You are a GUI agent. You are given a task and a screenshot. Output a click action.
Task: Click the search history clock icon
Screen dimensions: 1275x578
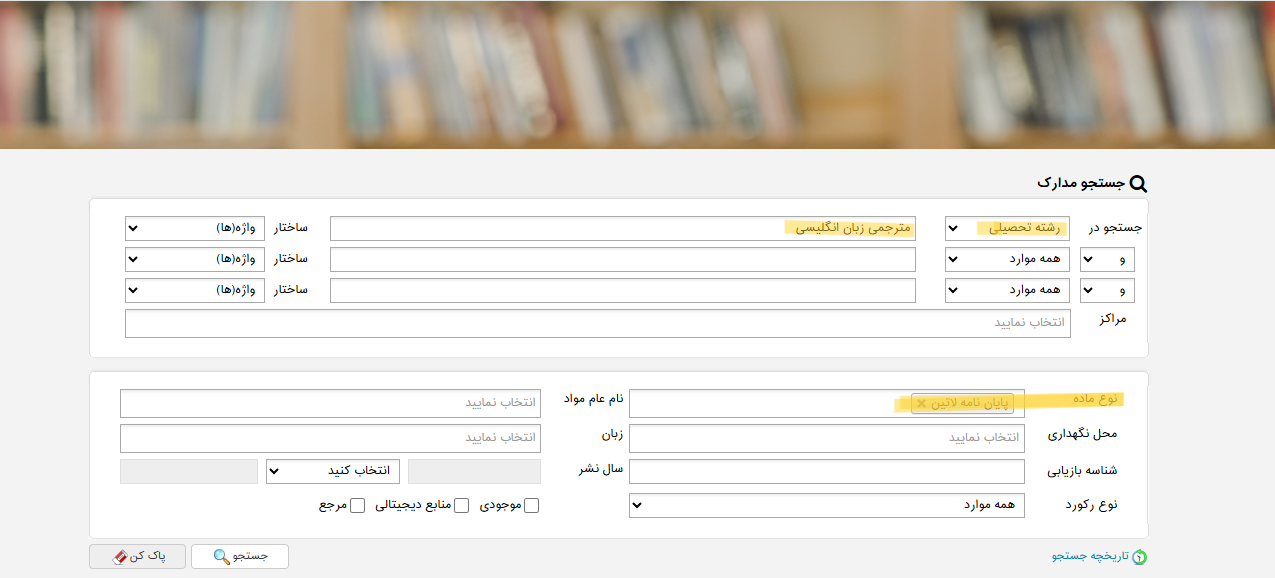(1139, 557)
